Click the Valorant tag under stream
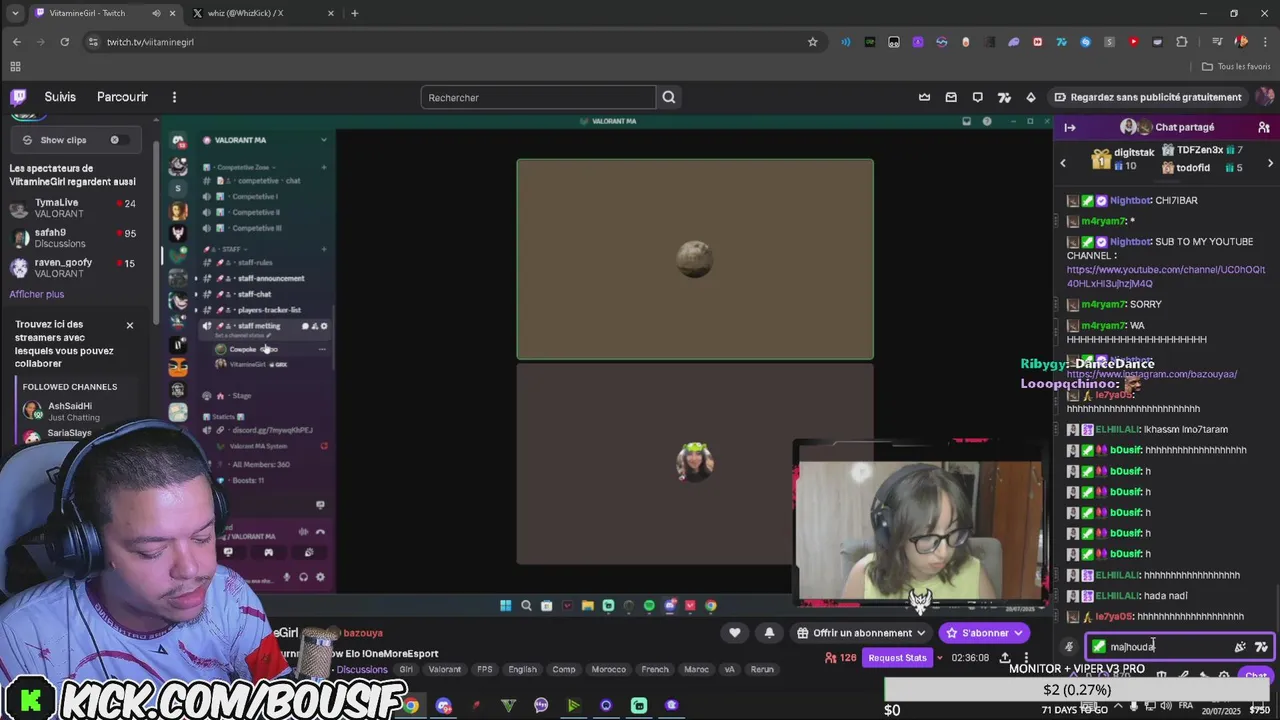The height and width of the screenshot is (720, 1280). [445, 670]
